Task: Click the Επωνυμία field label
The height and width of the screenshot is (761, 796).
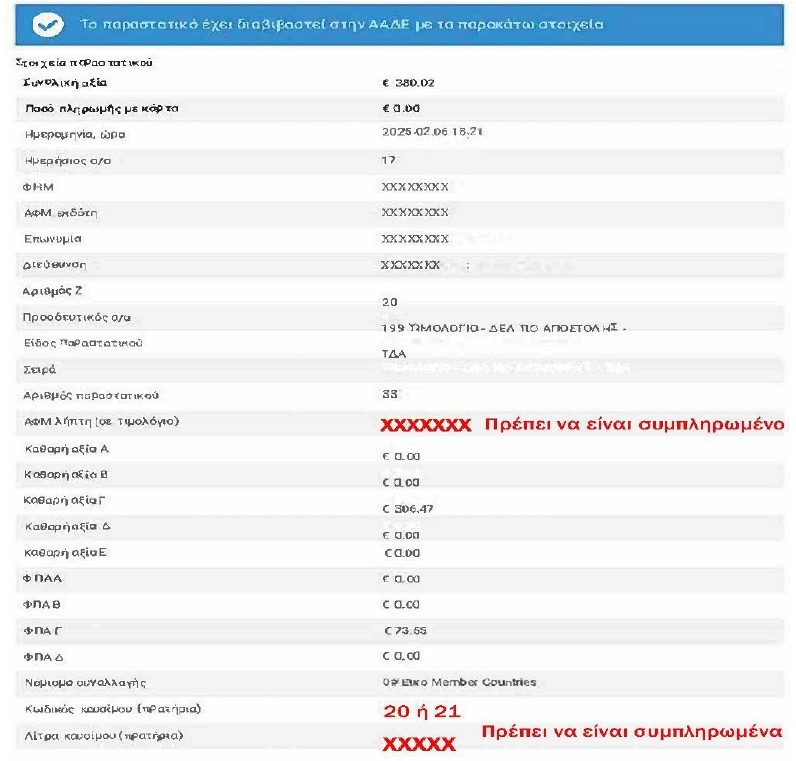Action: [53, 240]
